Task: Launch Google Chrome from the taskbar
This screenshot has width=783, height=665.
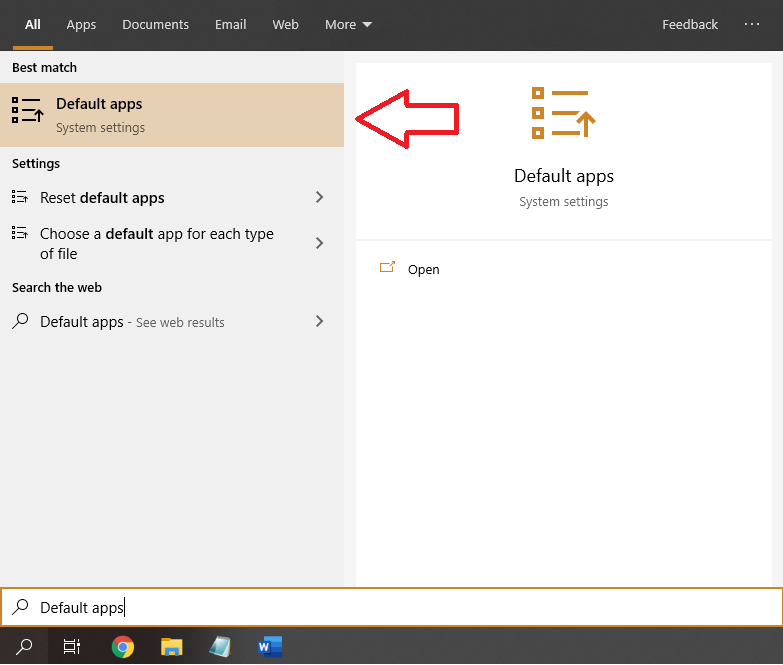Action: coord(122,647)
